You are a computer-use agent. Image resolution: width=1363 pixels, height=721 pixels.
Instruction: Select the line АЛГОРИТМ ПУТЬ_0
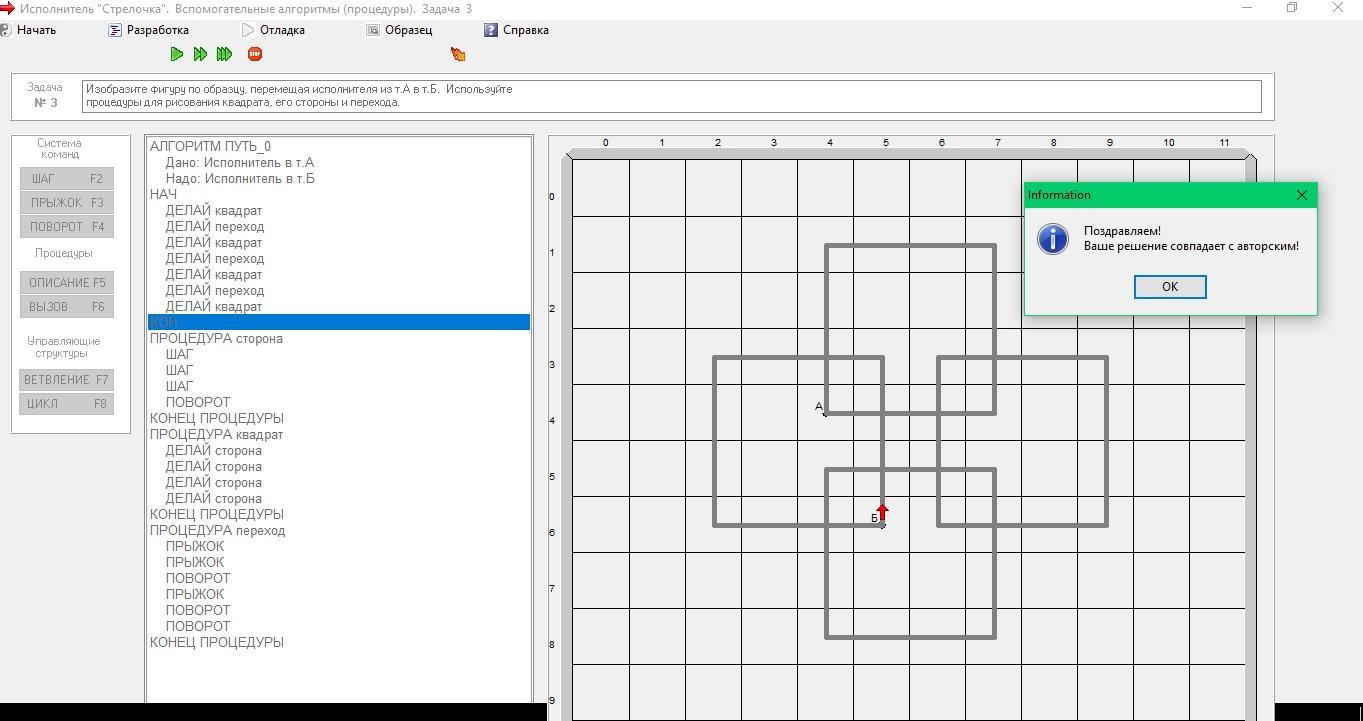210,146
